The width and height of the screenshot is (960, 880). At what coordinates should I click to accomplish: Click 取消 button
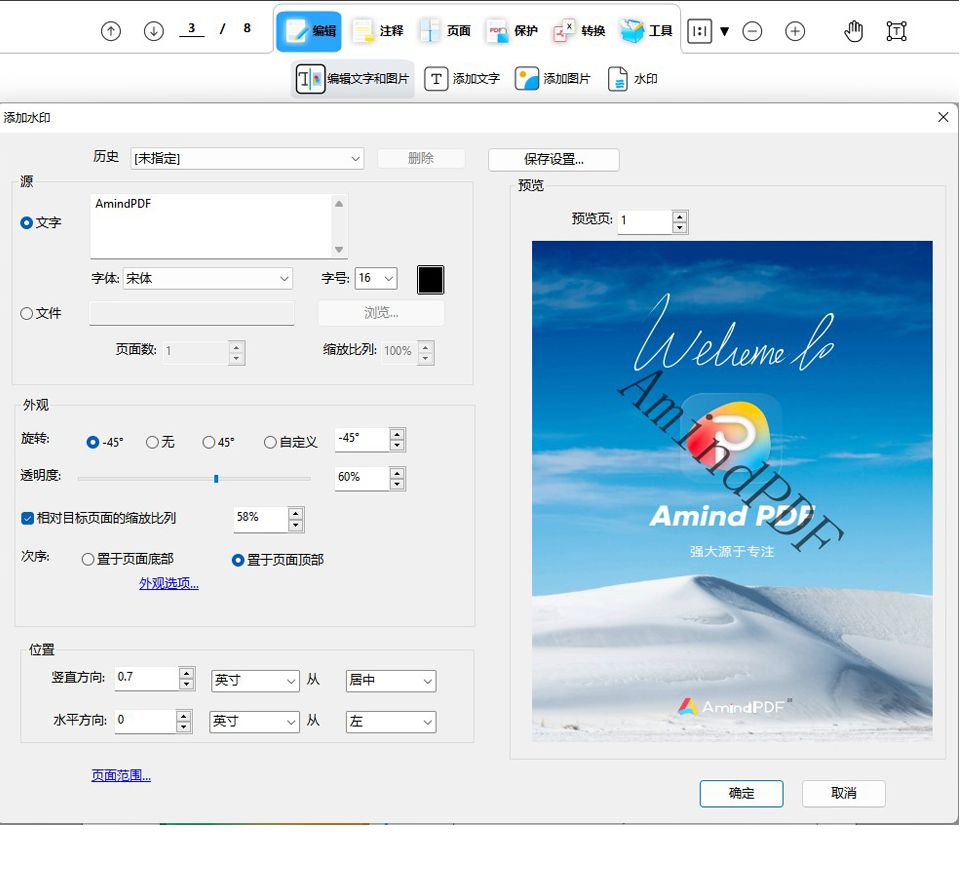coord(844,794)
